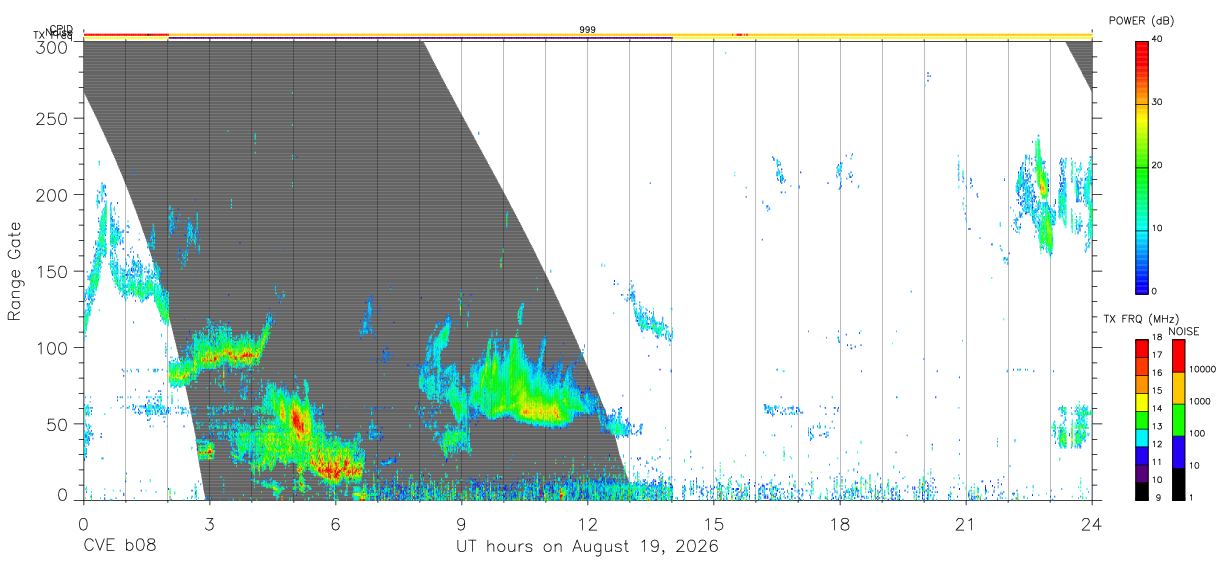1228x567 pixels.
Task: Click the 200 tick on Range Gate axis
Action: coord(54,195)
